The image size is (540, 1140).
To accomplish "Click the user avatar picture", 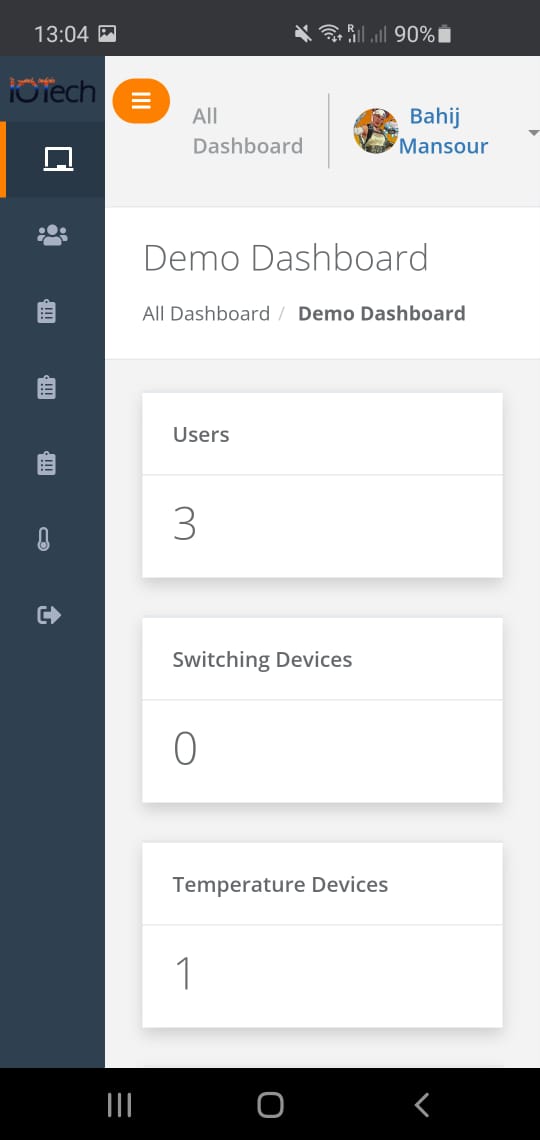I will coord(376,131).
